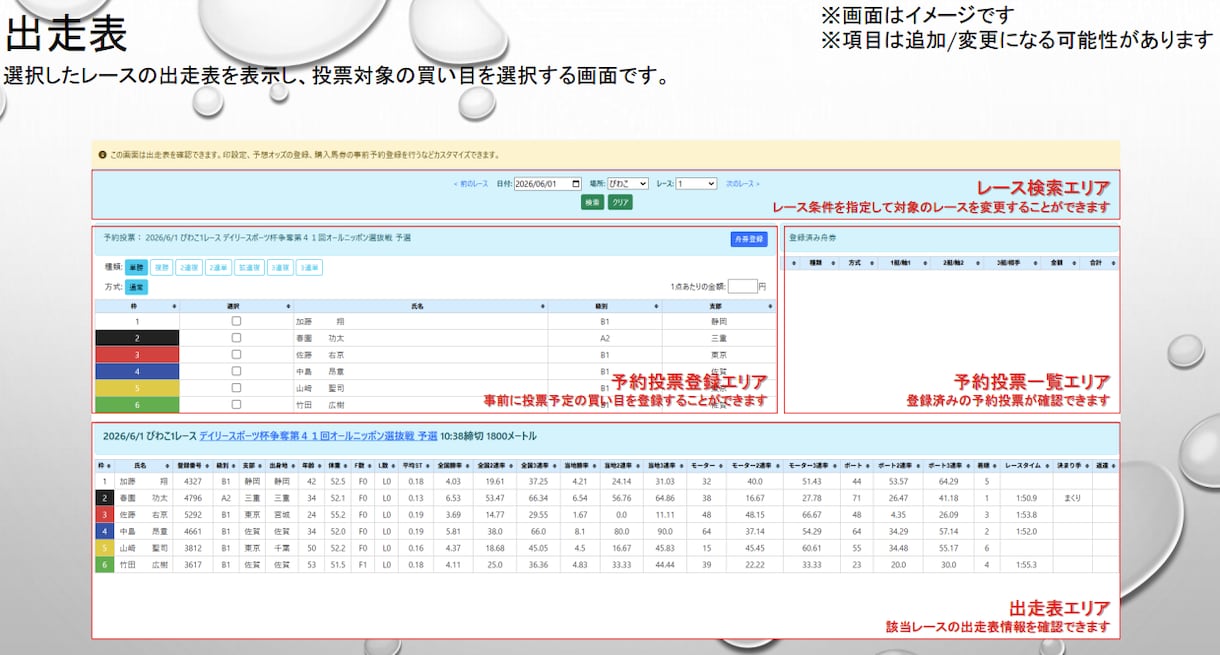Image resolution: width=1220 pixels, height=655 pixels.
Task: Select the 複勝 bet type
Action: (162, 267)
